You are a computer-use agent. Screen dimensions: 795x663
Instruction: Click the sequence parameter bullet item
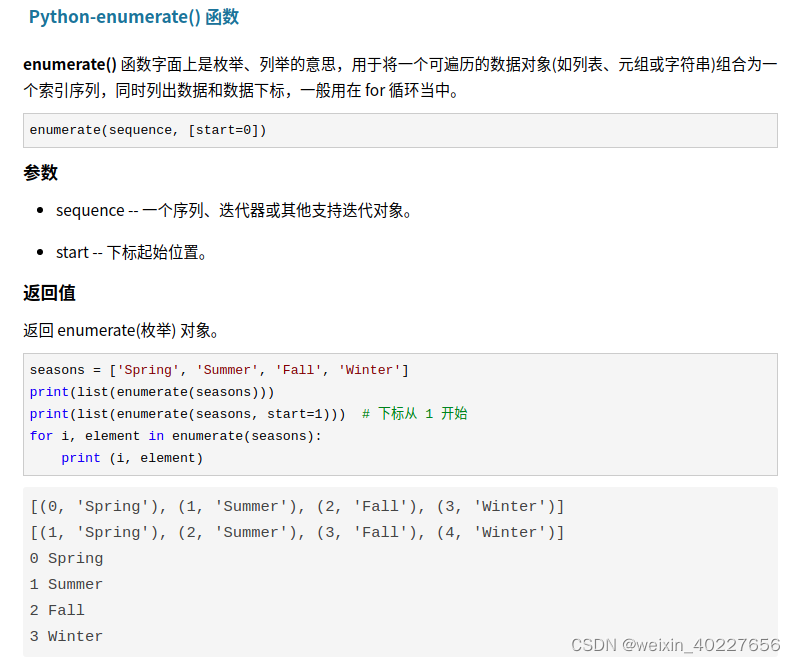pos(234,210)
